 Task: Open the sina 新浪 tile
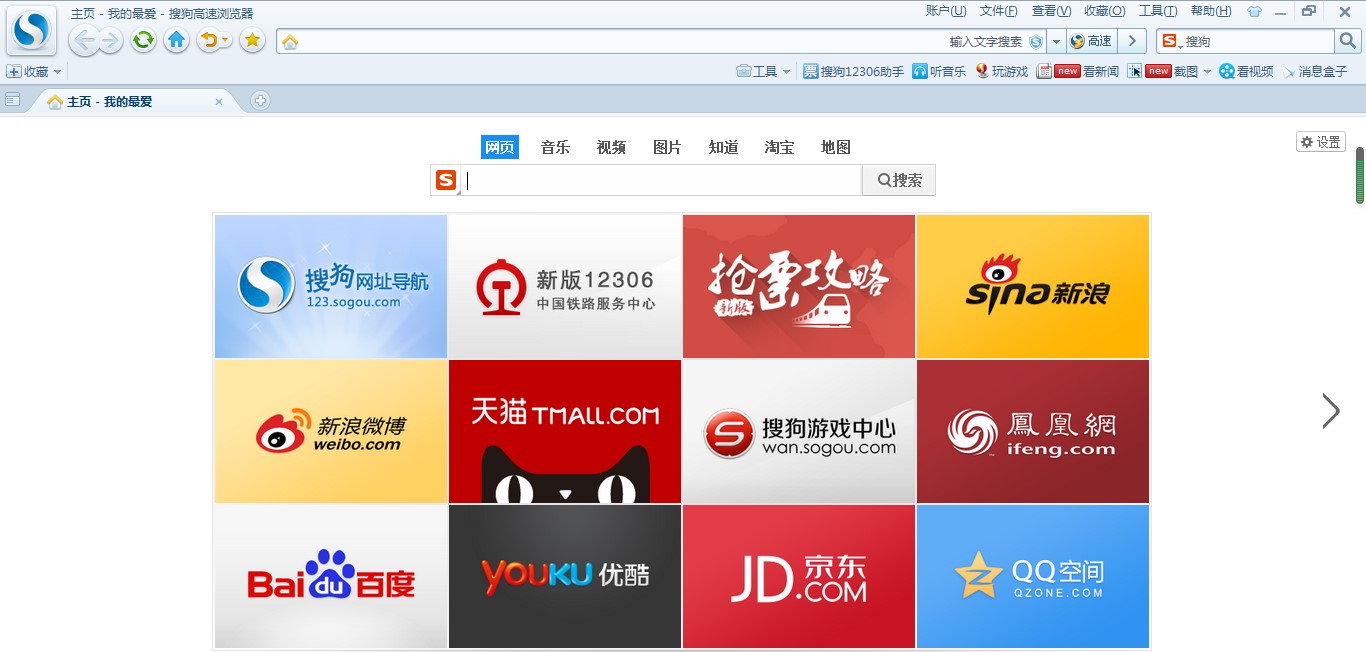click(x=1033, y=286)
